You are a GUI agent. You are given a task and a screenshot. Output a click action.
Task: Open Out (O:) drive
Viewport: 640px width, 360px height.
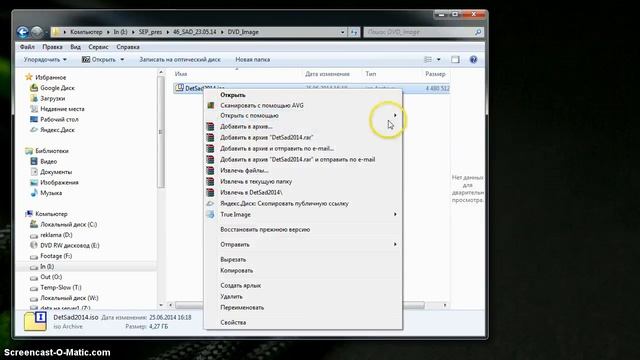[x=51, y=277]
